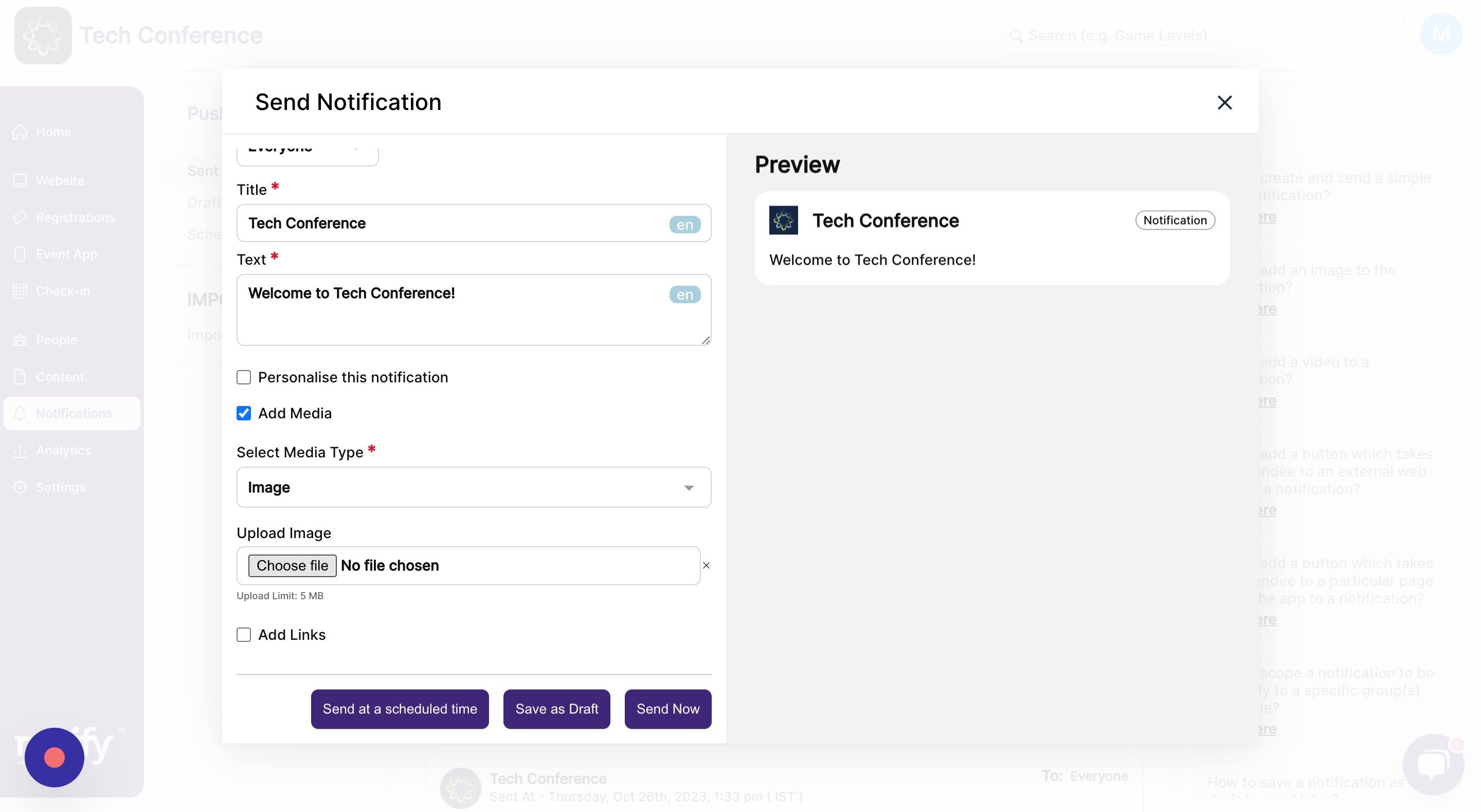Viewport: 1481px width, 812px height.
Task: Click Save as Draft
Action: (x=556, y=709)
